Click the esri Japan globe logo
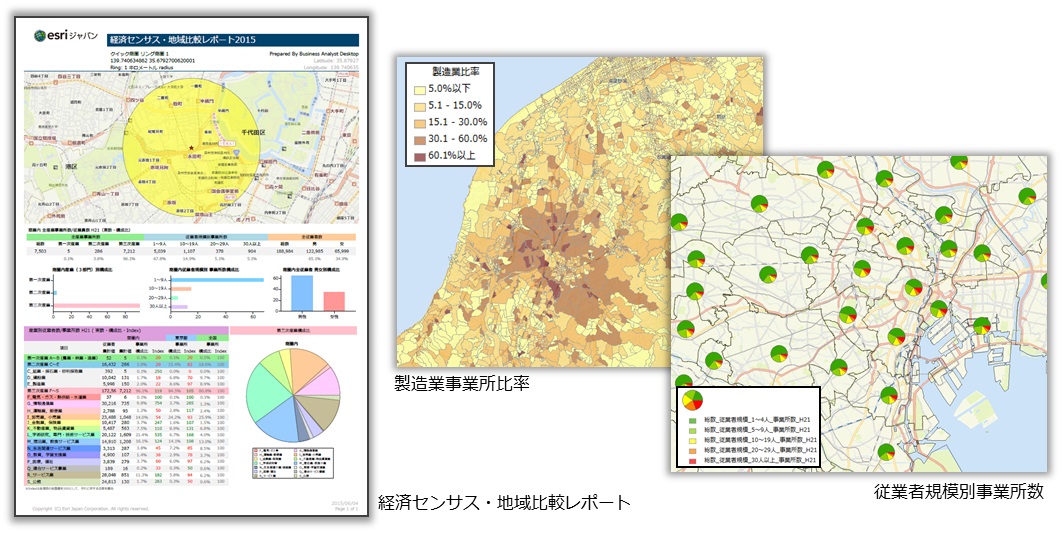1062x533 pixels. (x=40, y=36)
